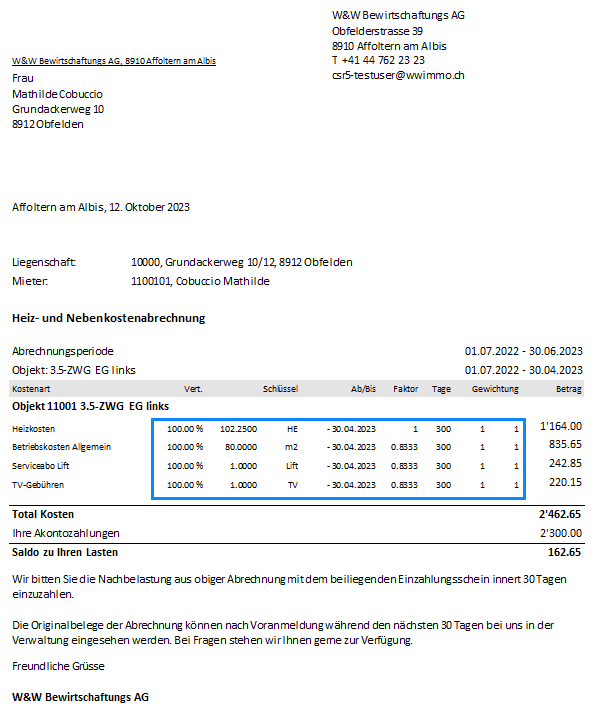Click the 'Abrechnungsperiode' label
The height and width of the screenshot is (706, 594).
point(63,351)
